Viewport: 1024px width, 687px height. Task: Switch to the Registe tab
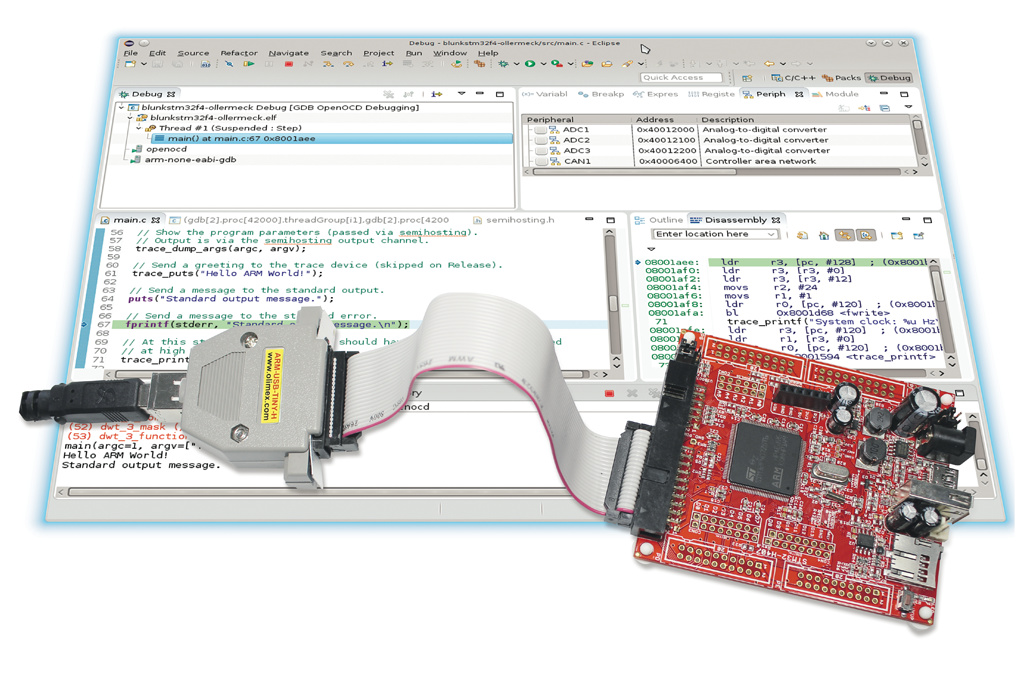[x=711, y=94]
